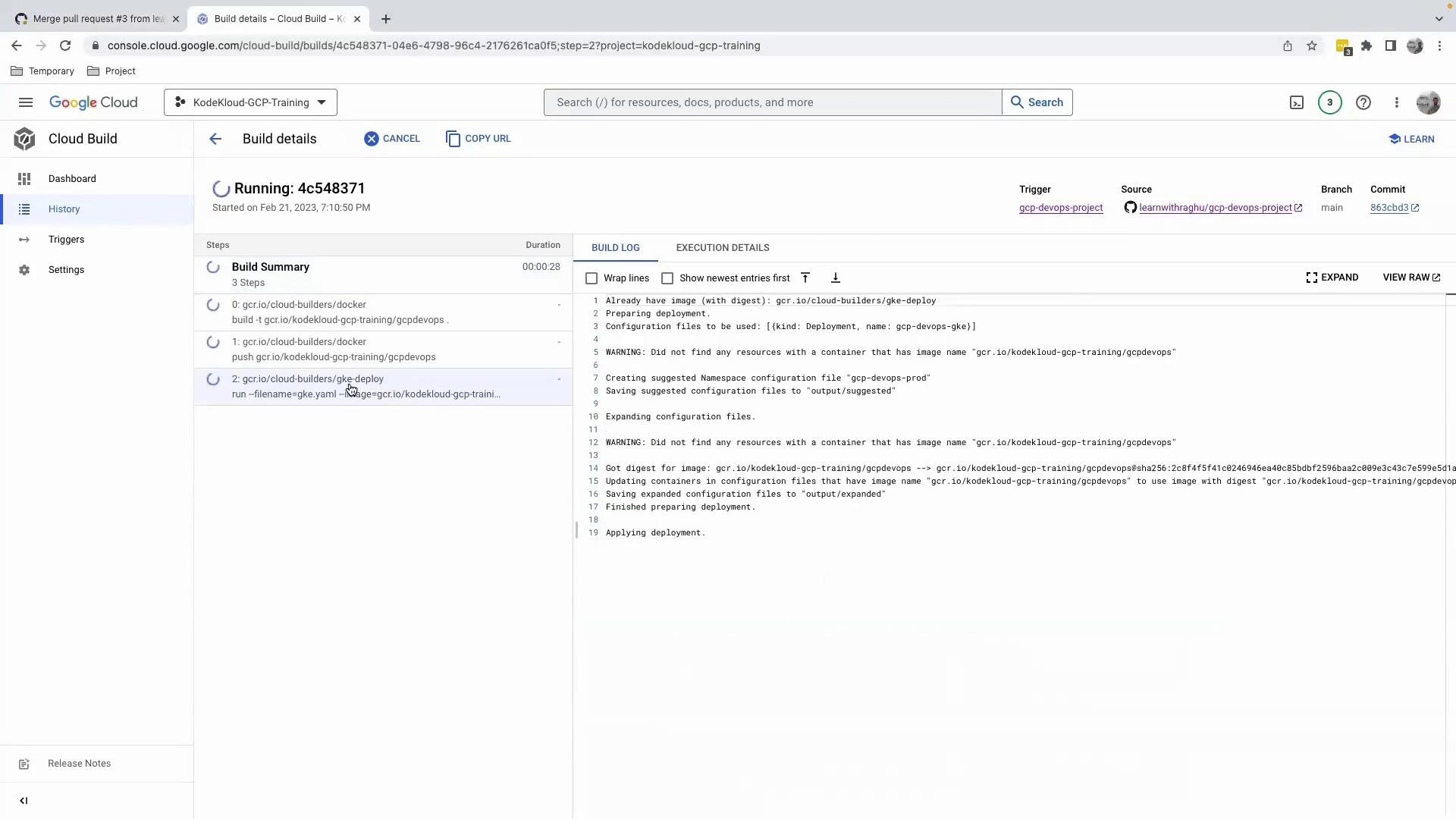Open the KodeKloud-GCP-Training project selector dropdown
This screenshot has height=819, width=1456.
[x=250, y=102]
